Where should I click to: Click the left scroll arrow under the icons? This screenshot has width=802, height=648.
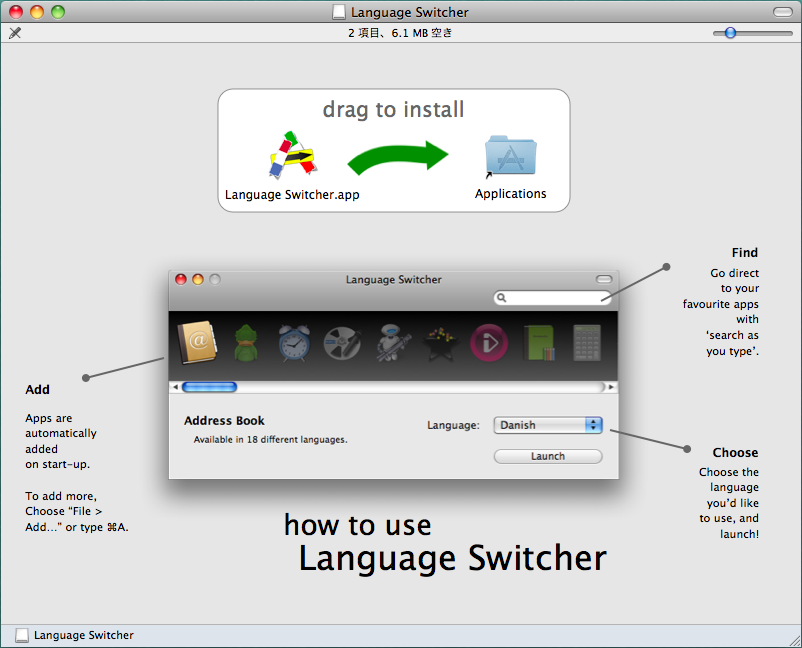[x=175, y=387]
